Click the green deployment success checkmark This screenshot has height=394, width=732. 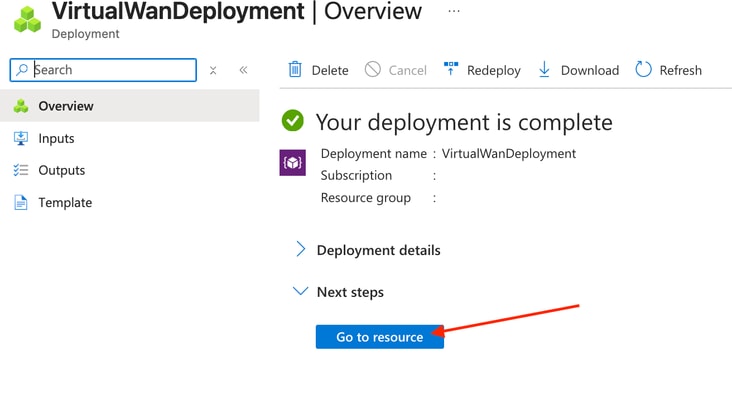(293, 120)
